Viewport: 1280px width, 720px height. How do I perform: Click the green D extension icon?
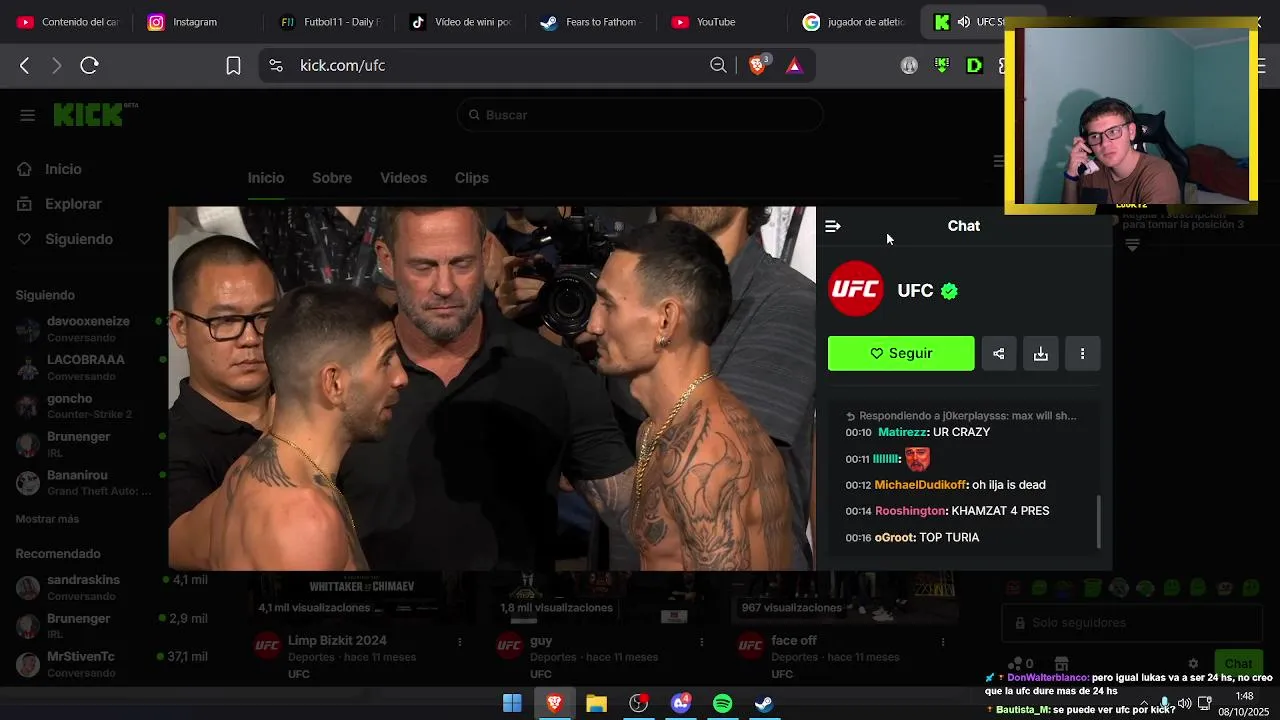coord(974,65)
